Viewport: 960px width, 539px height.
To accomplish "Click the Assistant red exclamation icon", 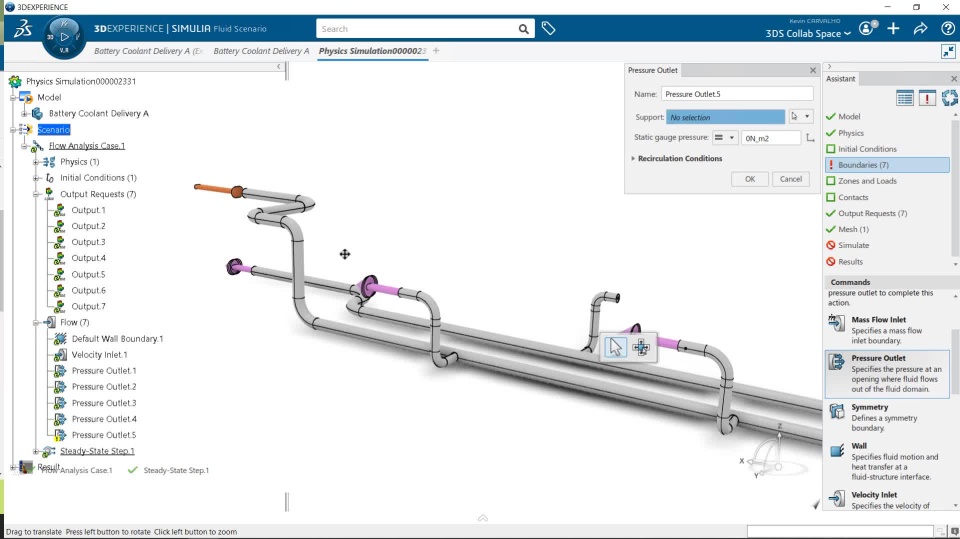I will point(927,98).
